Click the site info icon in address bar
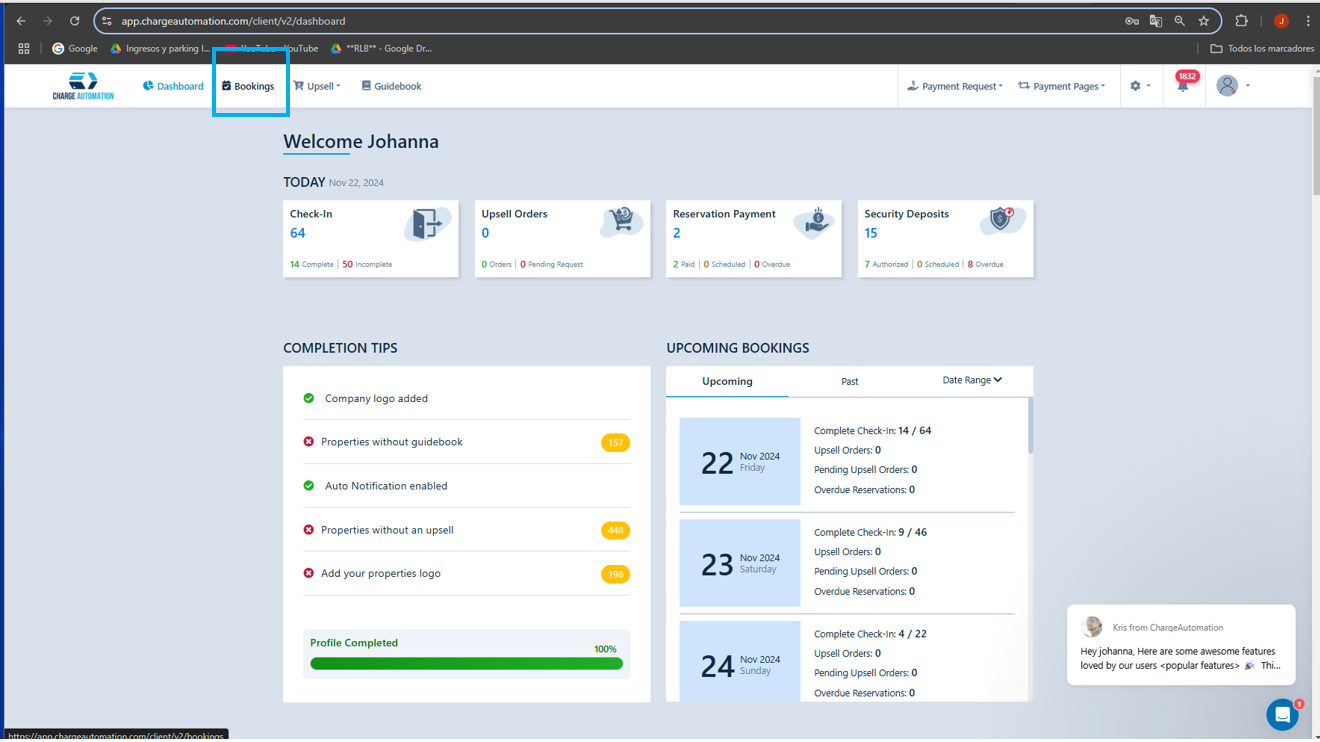Viewport: 1320px width, 742px height. click(x=107, y=21)
